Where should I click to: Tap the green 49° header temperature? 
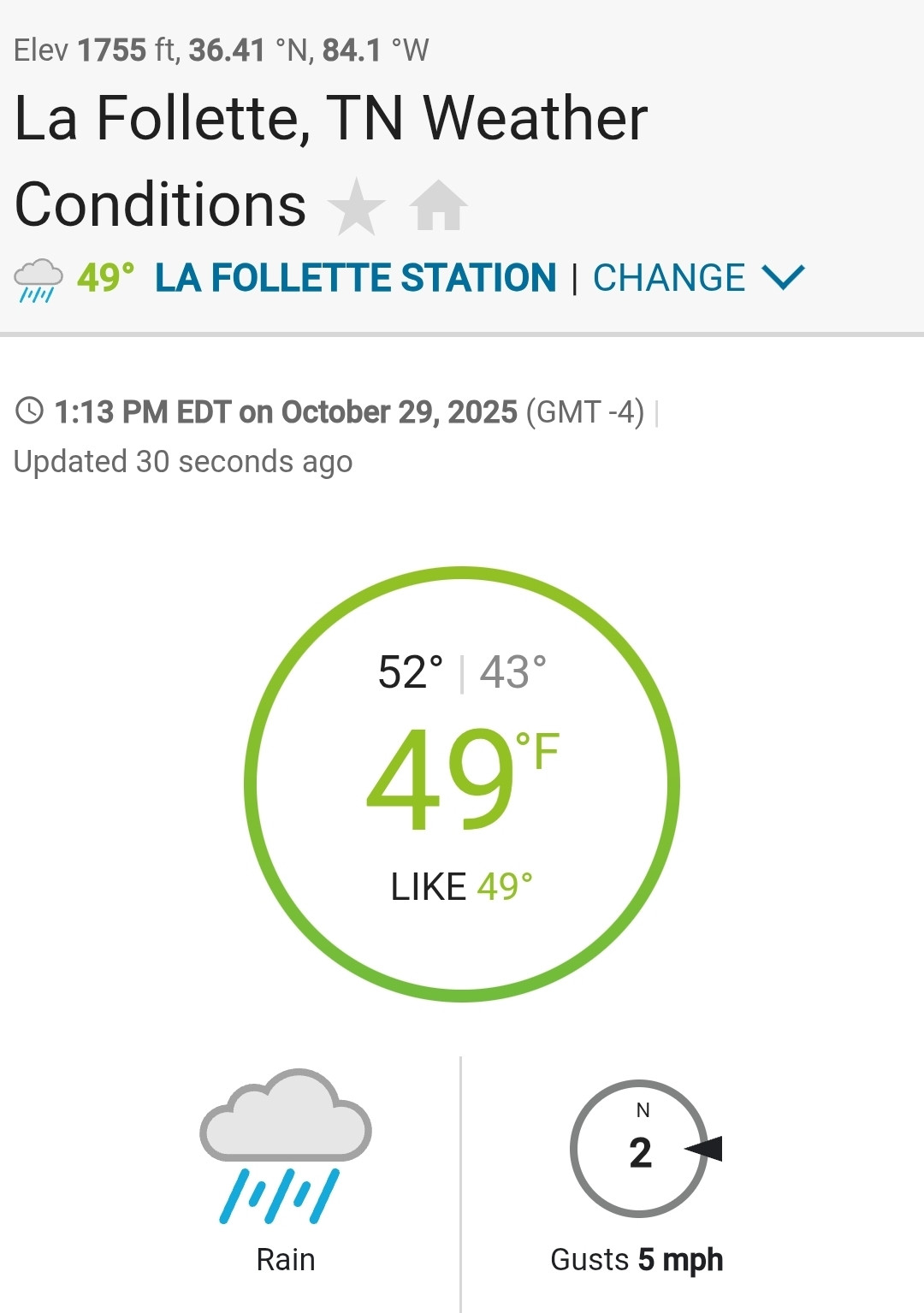(105, 278)
